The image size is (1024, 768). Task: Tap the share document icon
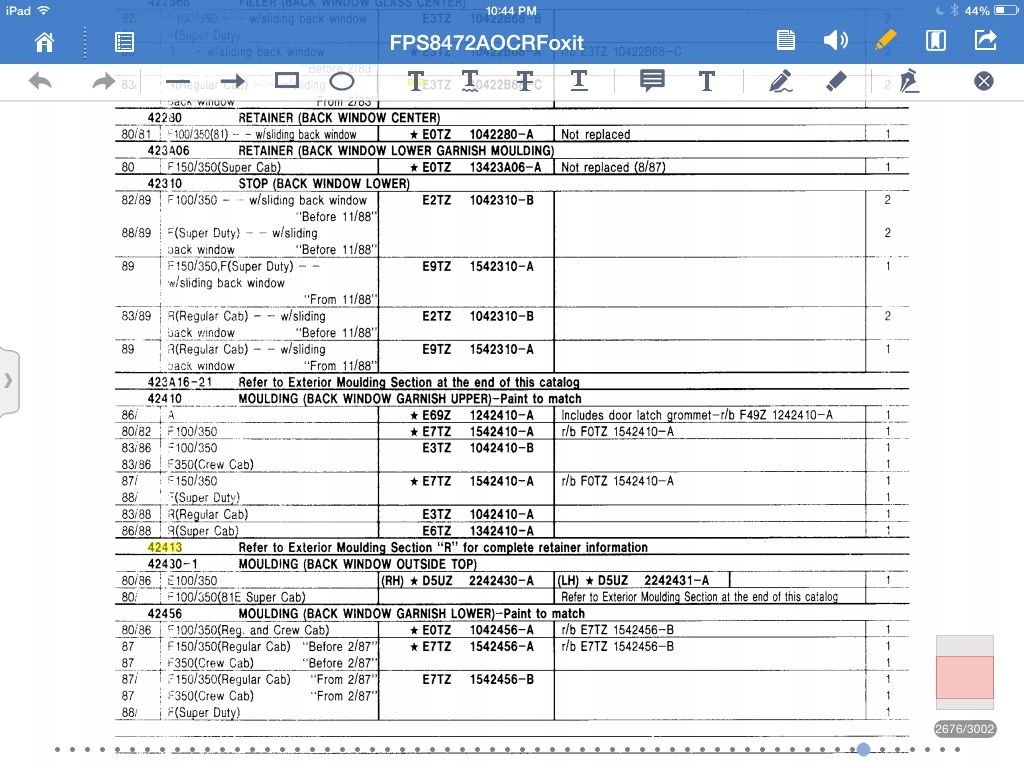985,41
